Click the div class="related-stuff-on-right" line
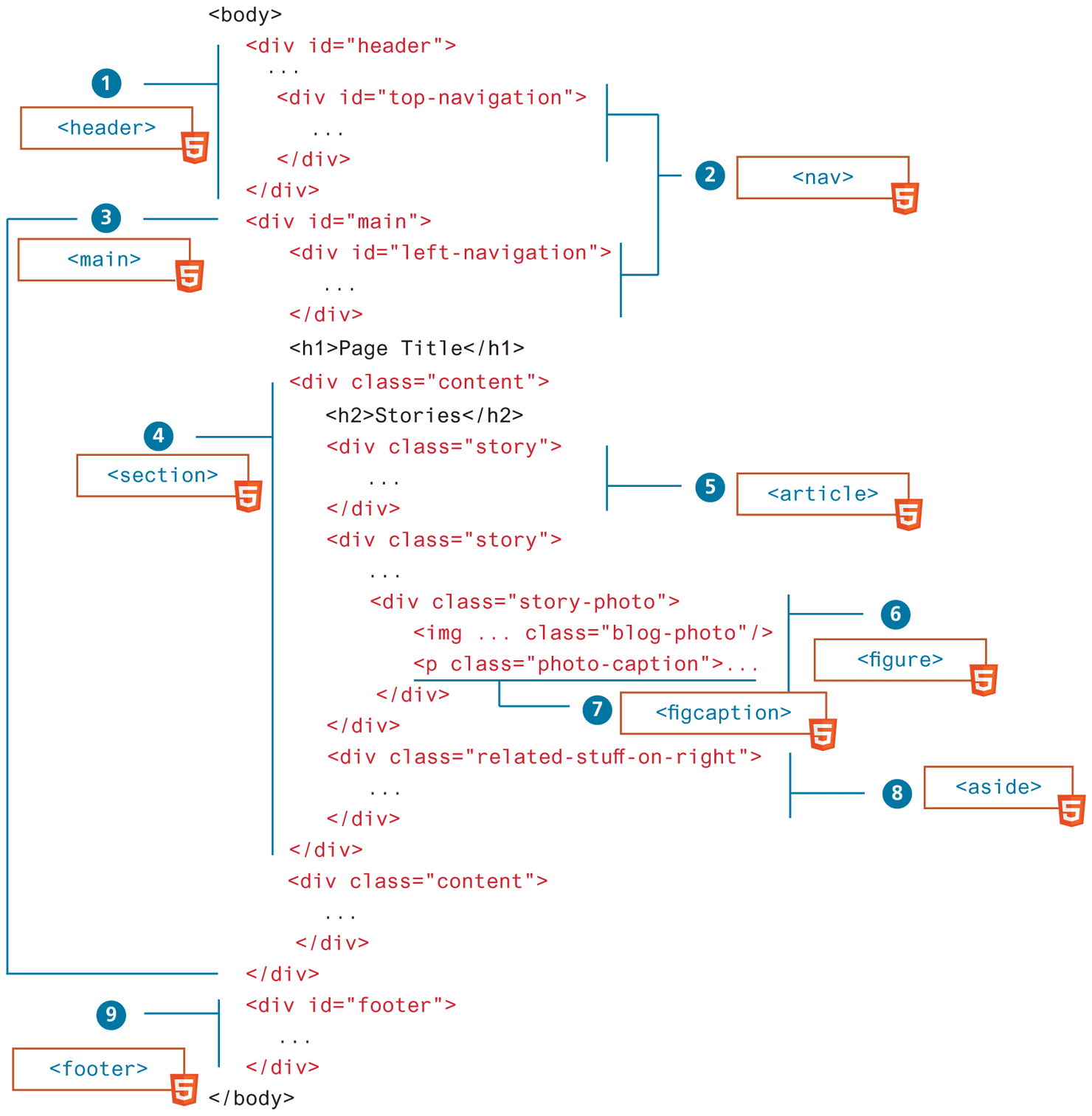 [545, 757]
